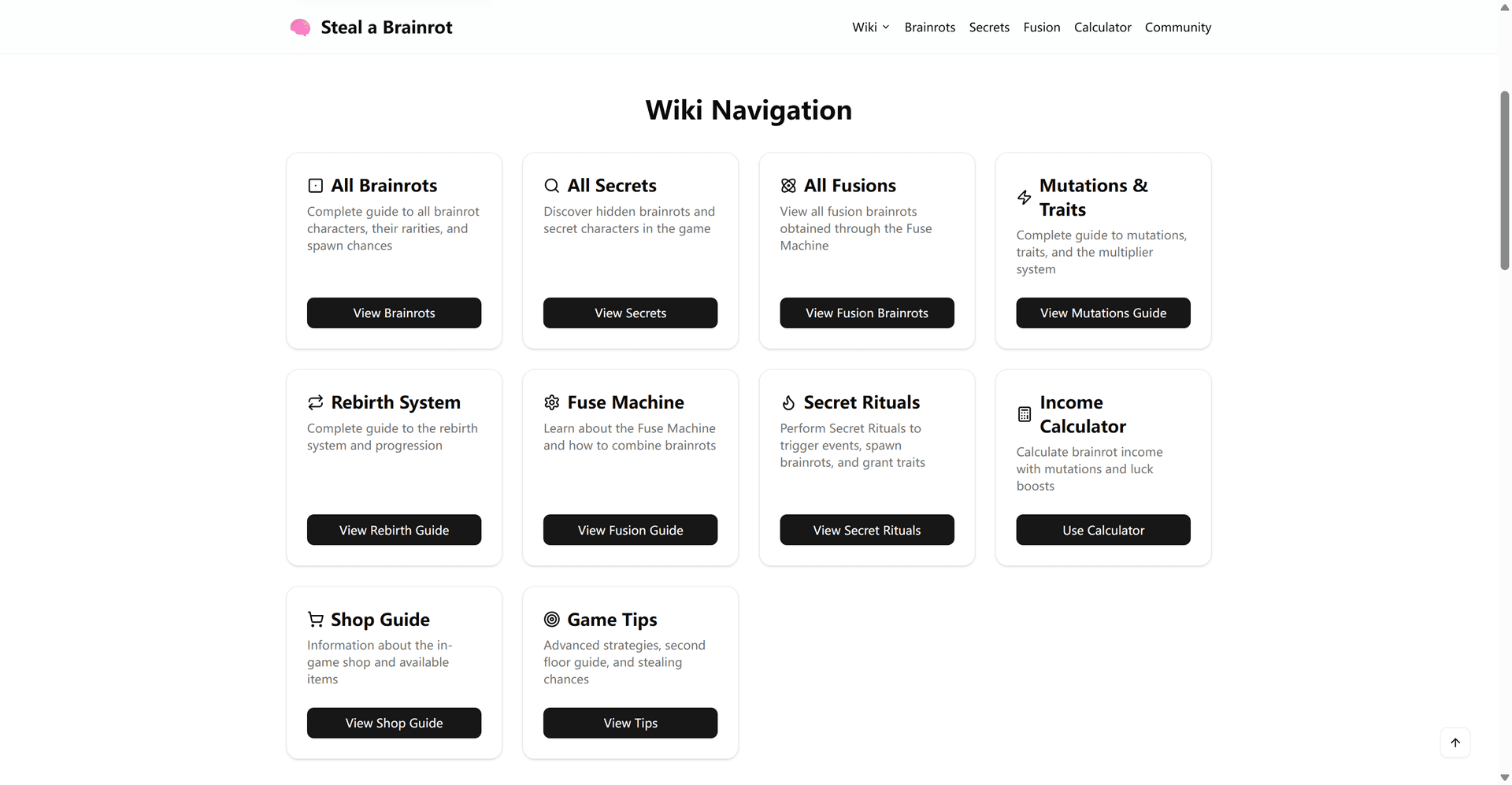The width and height of the screenshot is (1512, 785).
Task: Click the Secret Rituals flame icon
Action: [788, 403]
